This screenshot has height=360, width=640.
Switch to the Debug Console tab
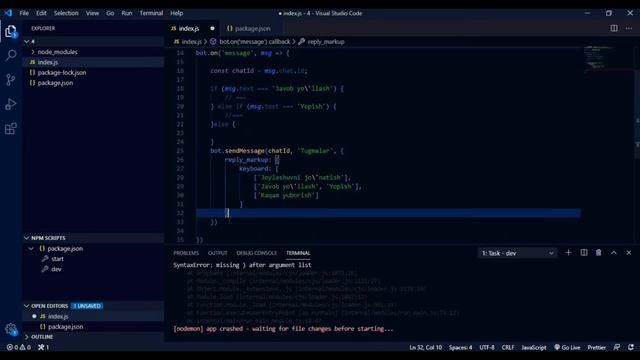(256, 253)
